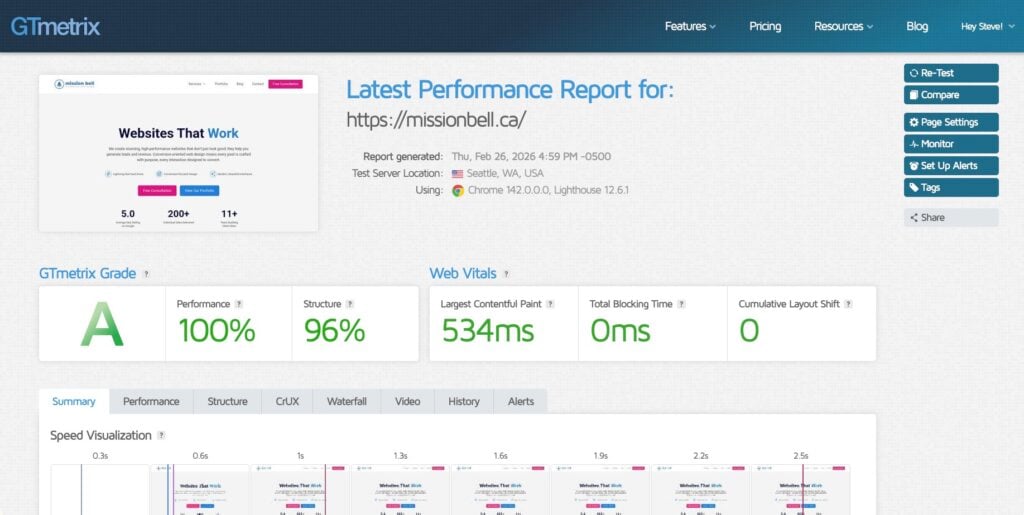Image resolution: width=1024 pixels, height=515 pixels.
Task: Expand the Features dropdown menu
Action: [x=690, y=26]
